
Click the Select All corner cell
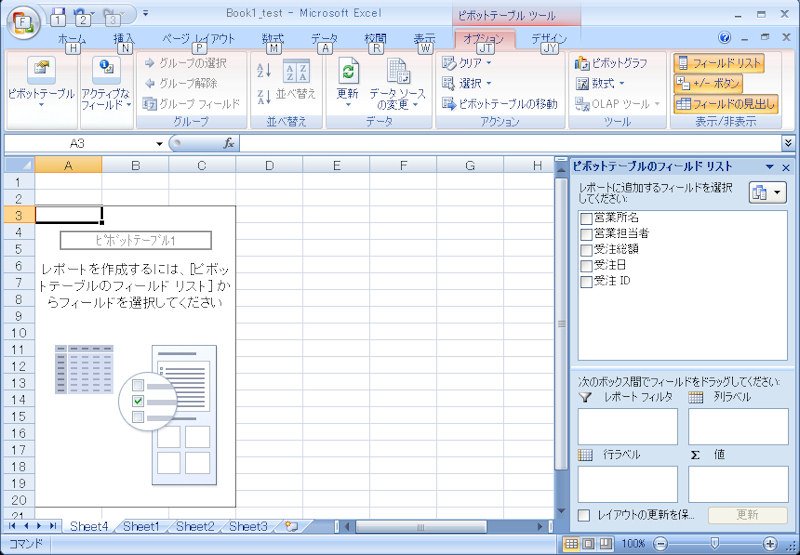coord(19,165)
